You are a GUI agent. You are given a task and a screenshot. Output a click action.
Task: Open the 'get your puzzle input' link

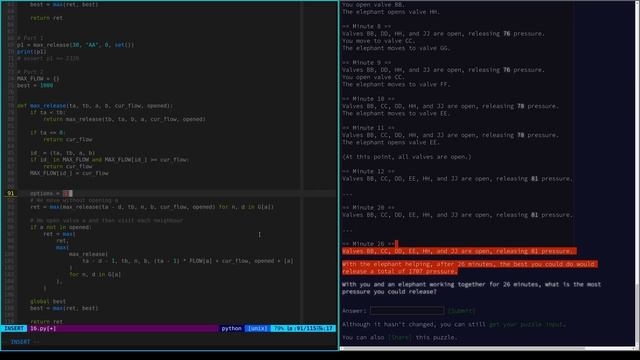[525, 324]
